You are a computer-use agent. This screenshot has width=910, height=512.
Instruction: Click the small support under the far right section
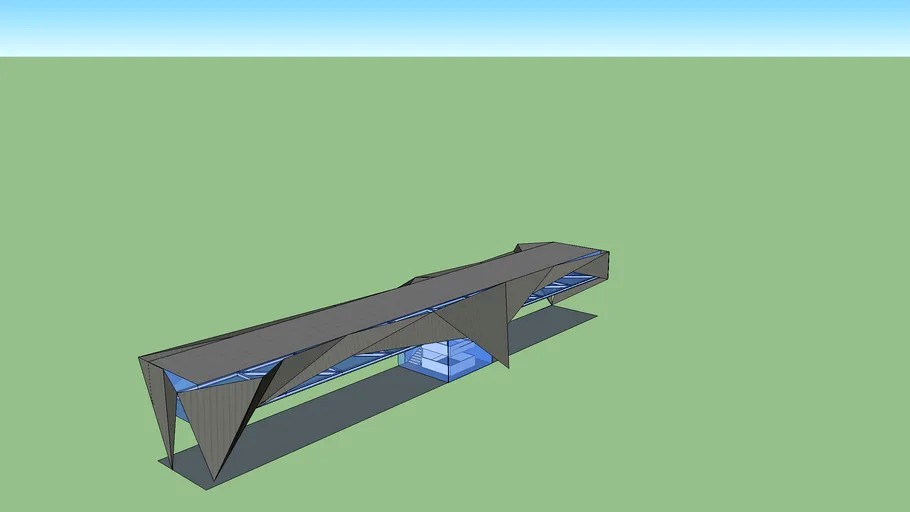(x=551, y=300)
